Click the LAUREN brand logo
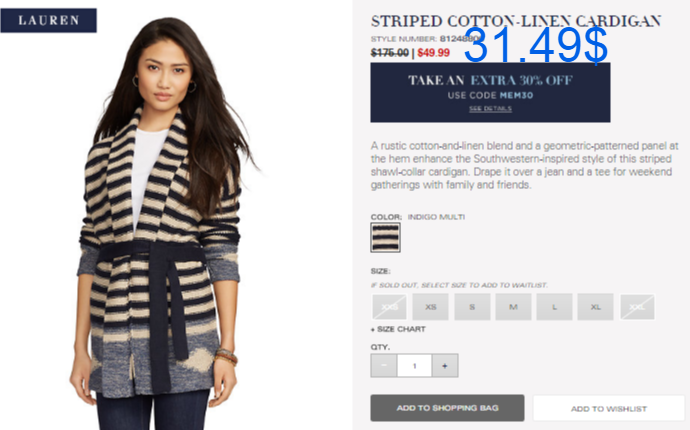Viewport: 690px width, 430px height. pyautogui.click(x=48, y=20)
